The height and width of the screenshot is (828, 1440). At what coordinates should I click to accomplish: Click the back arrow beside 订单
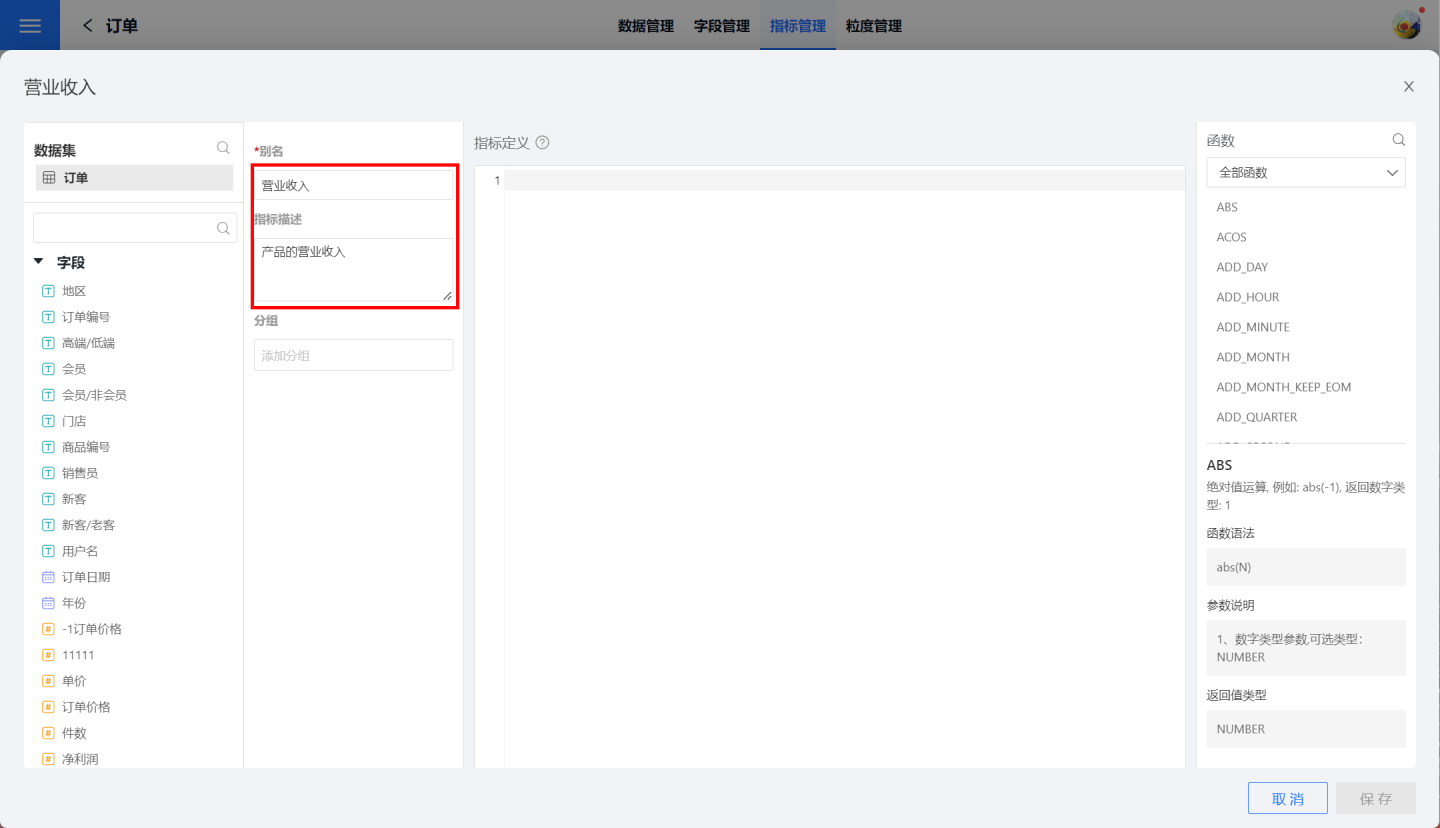pyautogui.click(x=88, y=26)
